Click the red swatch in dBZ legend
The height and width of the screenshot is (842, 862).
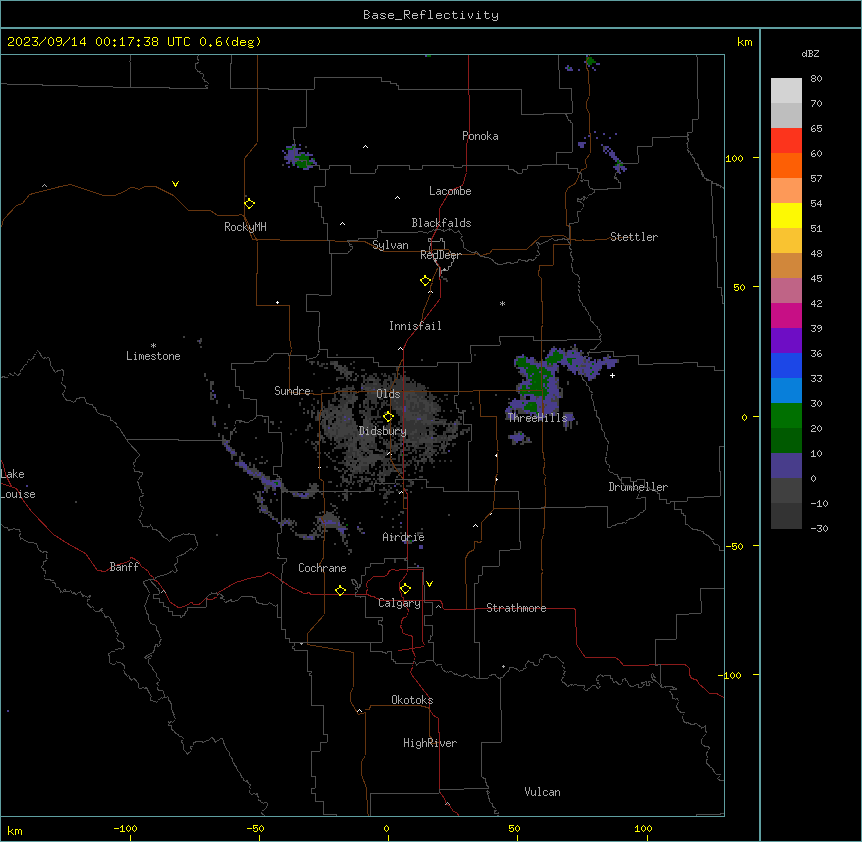[x=786, y=141]
